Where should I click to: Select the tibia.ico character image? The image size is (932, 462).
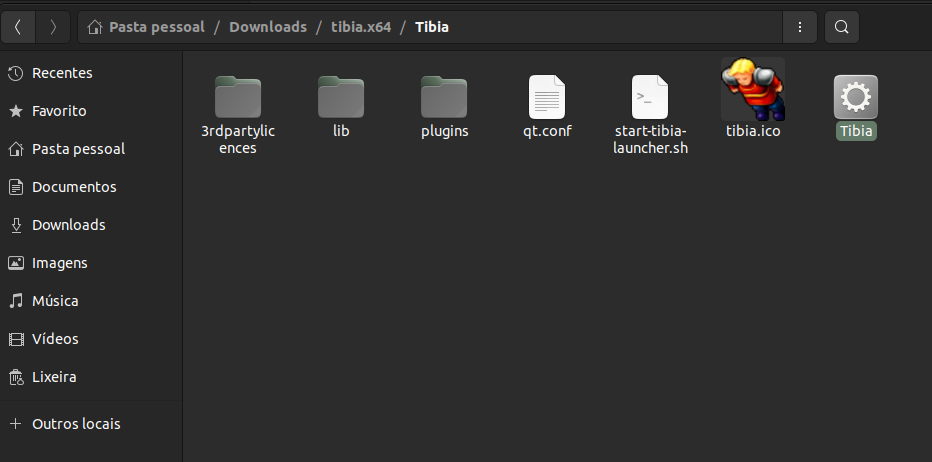pyautogui.click(x=753, y=89)
